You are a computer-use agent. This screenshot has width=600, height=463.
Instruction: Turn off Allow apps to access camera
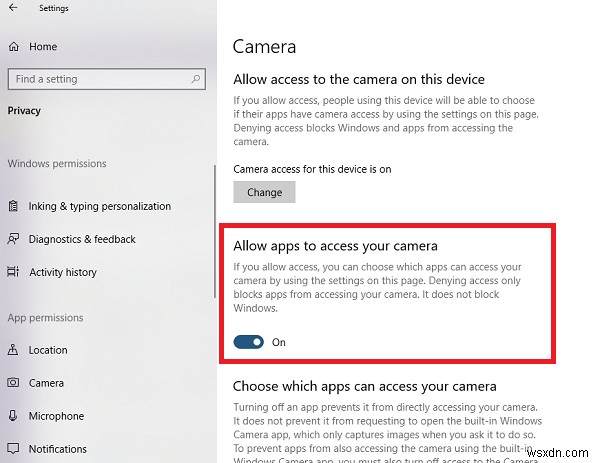click(x=249, y=342)
